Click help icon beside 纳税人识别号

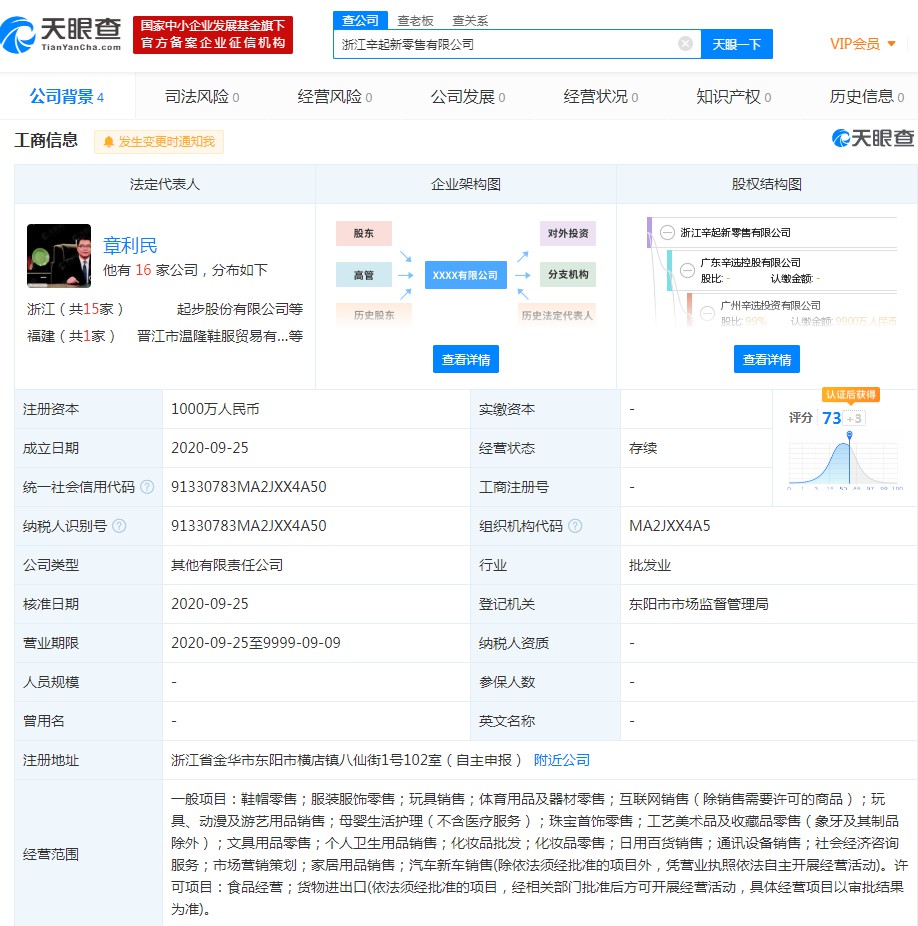120,526
